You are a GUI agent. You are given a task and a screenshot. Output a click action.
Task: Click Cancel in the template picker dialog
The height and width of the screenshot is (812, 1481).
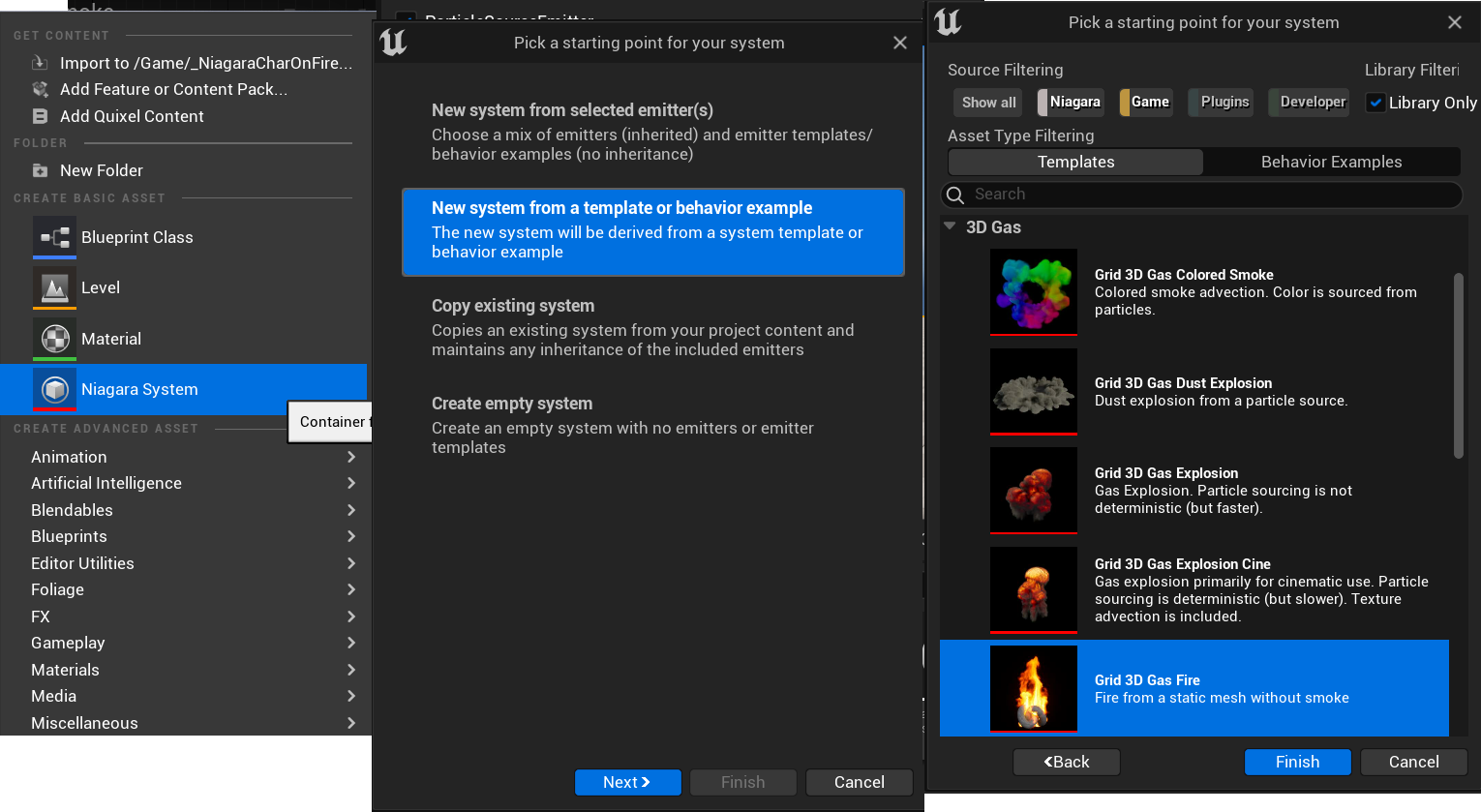point(1413,762)
